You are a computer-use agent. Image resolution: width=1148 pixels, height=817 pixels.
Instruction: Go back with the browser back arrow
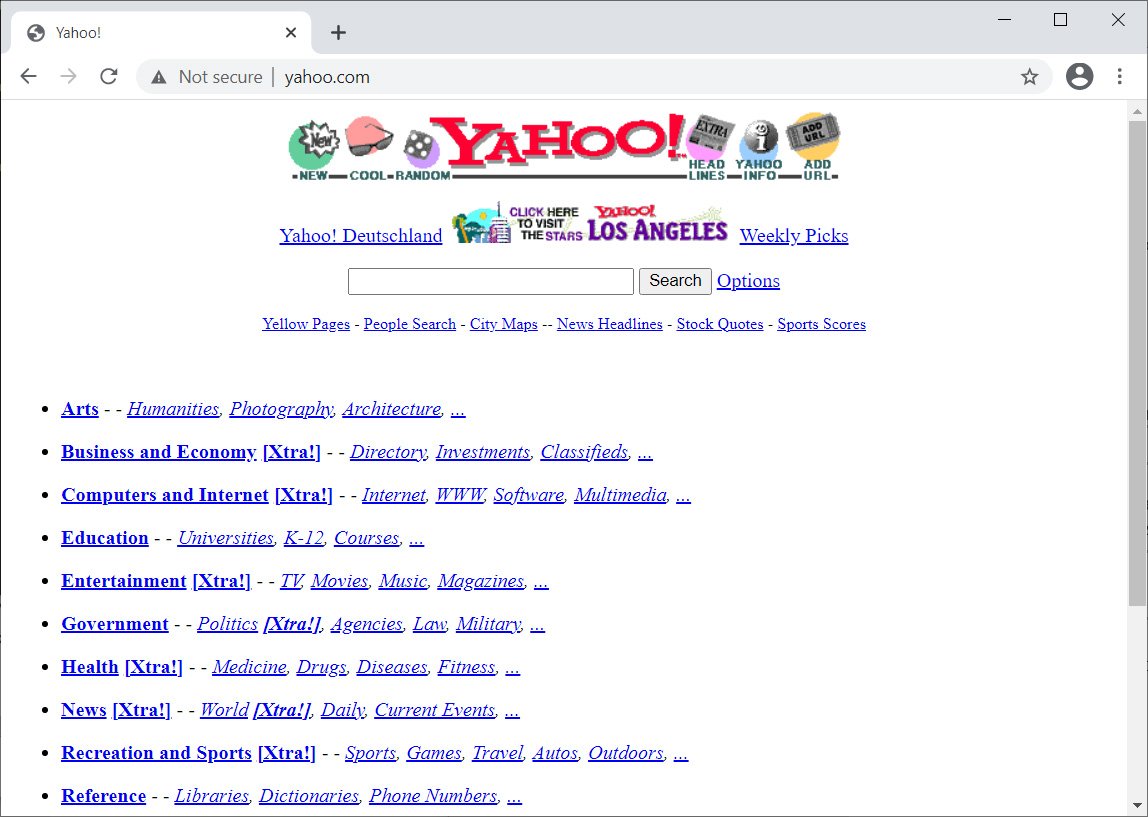[x=29, y=76]
